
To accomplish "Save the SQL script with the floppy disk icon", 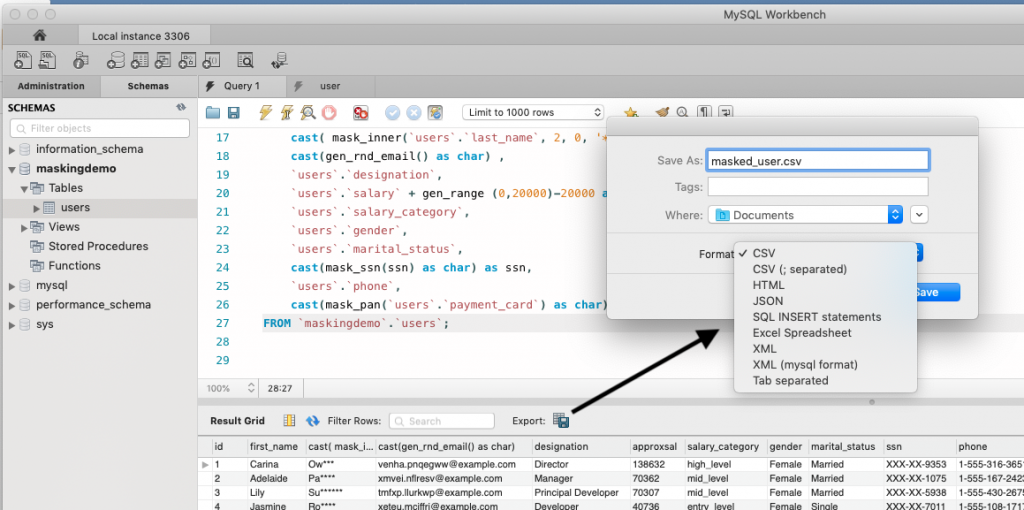I will (x=233, y=113).
